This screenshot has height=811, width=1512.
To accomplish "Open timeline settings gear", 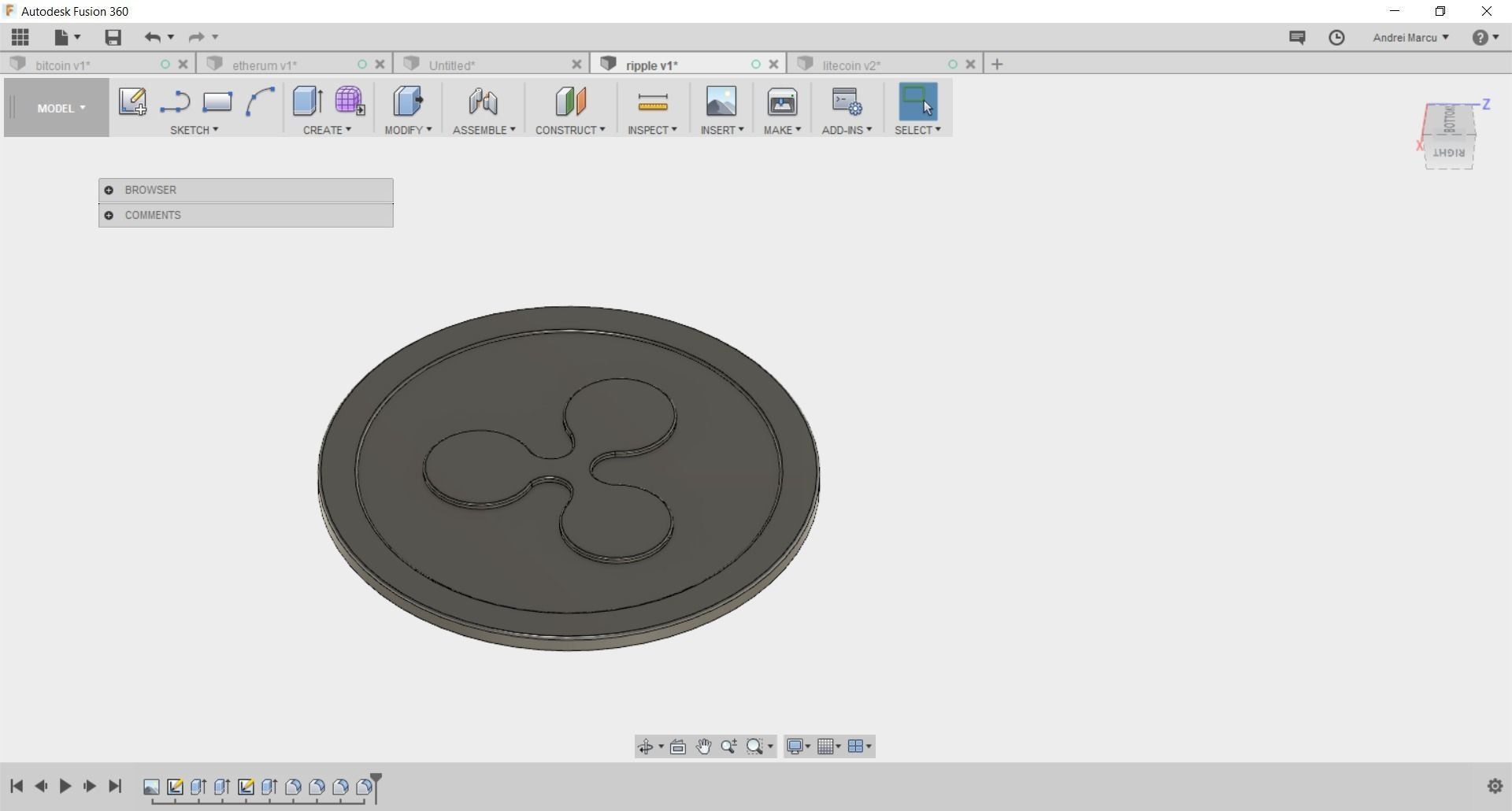I will click(1495, 786).
